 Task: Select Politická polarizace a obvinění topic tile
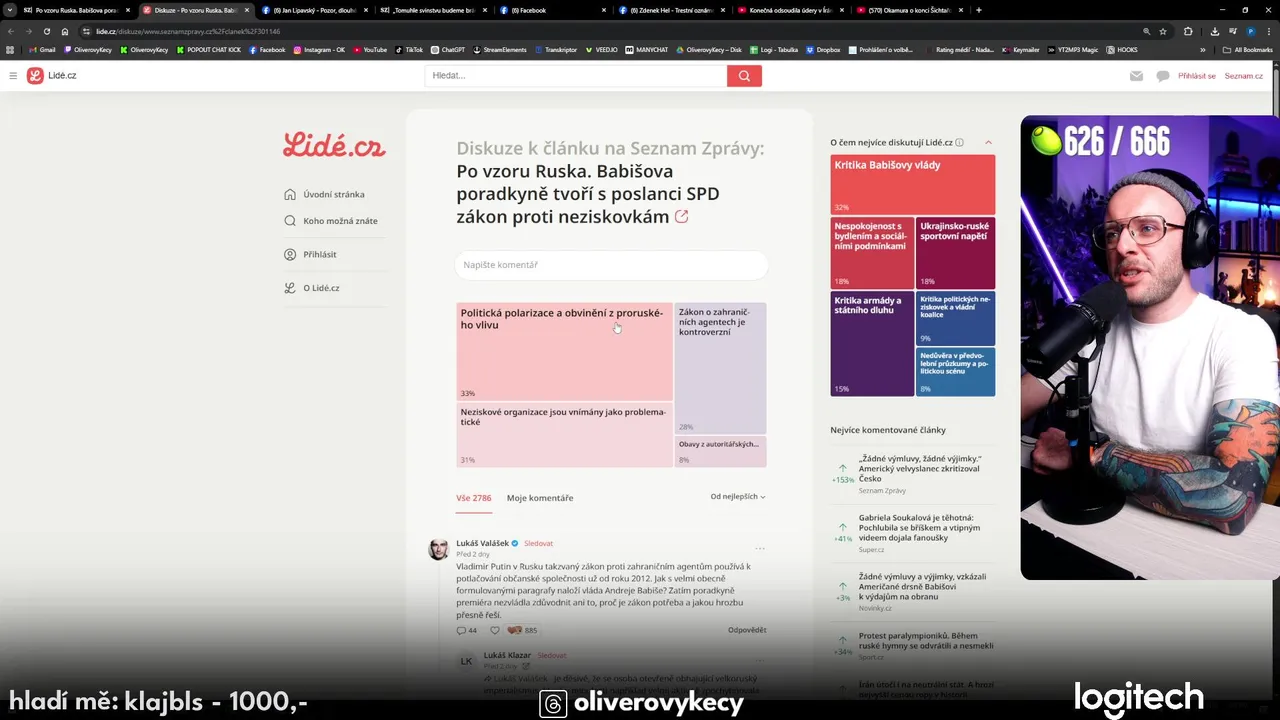coord(565,352)
